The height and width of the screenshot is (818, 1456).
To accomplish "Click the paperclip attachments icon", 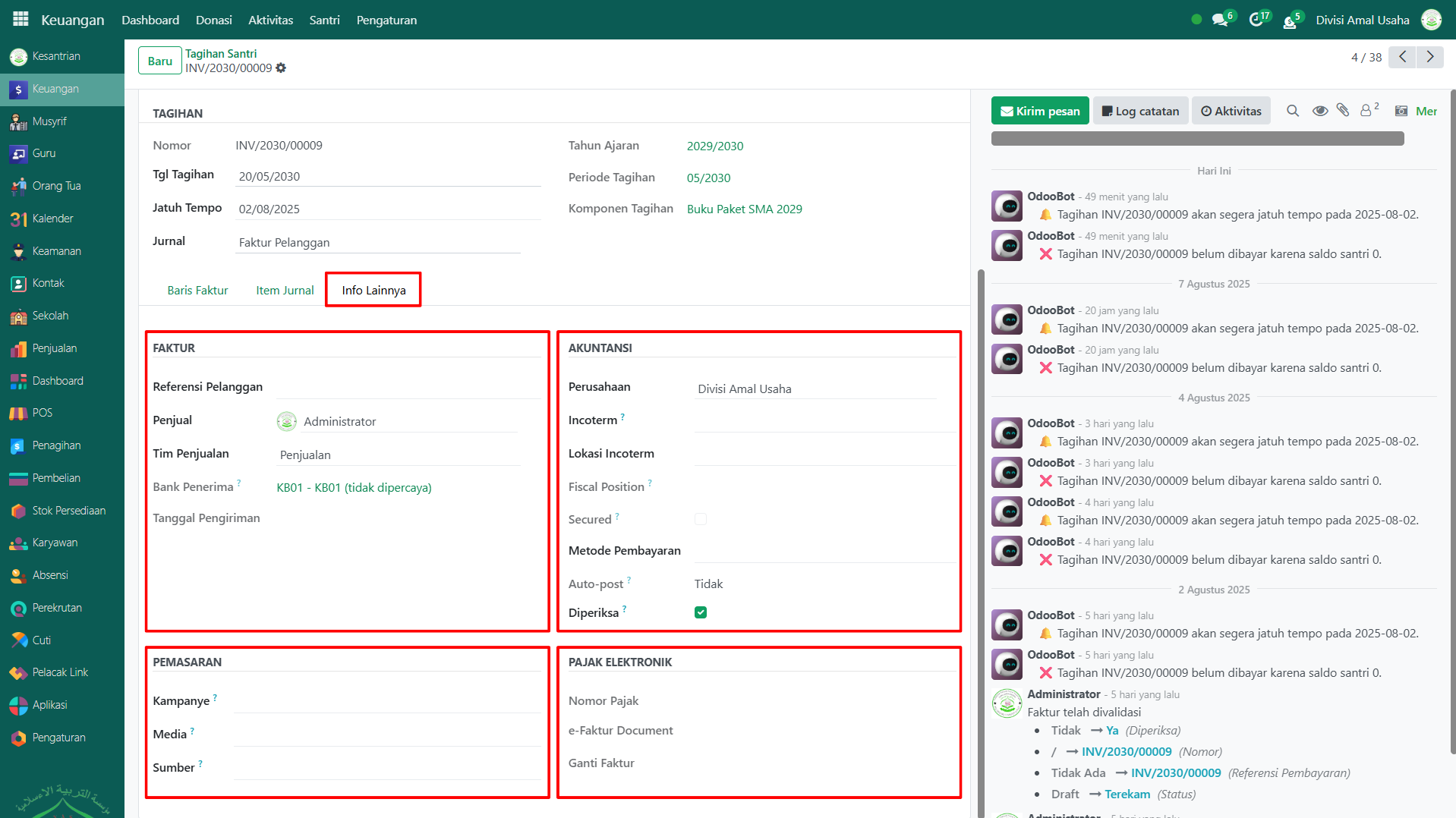I will 1343,111.
